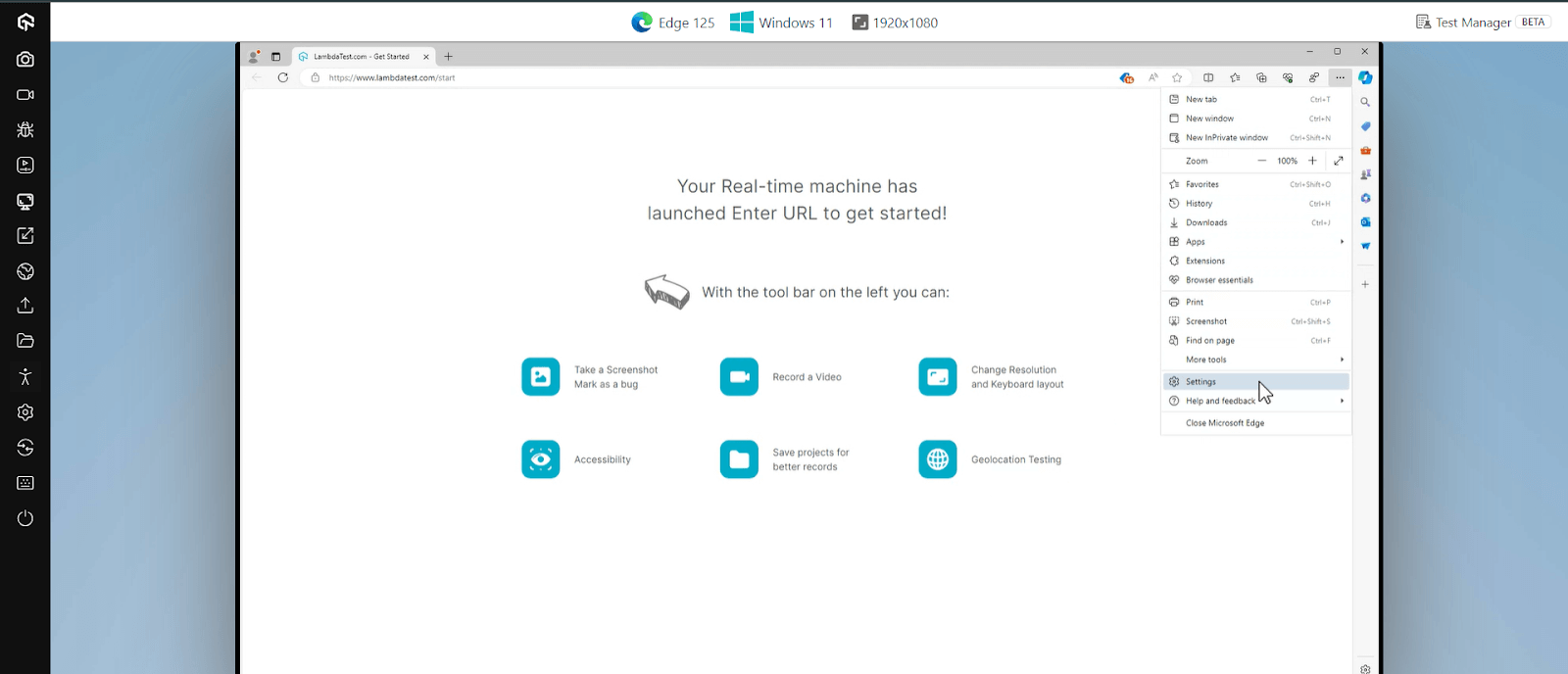This screenshot has width=1568, height=674.
Task: Open the keyboard icon in left sidebar
Action: coord(25,483)
